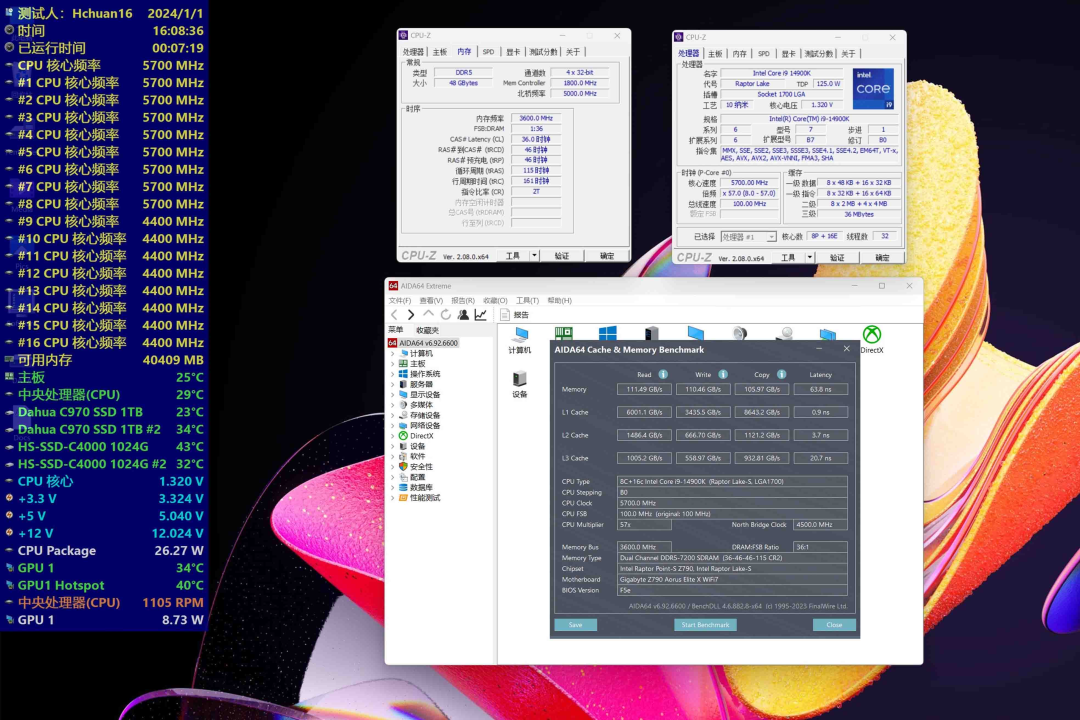
Task: Click the info icon next to Copy
Action: click(781, 374)
